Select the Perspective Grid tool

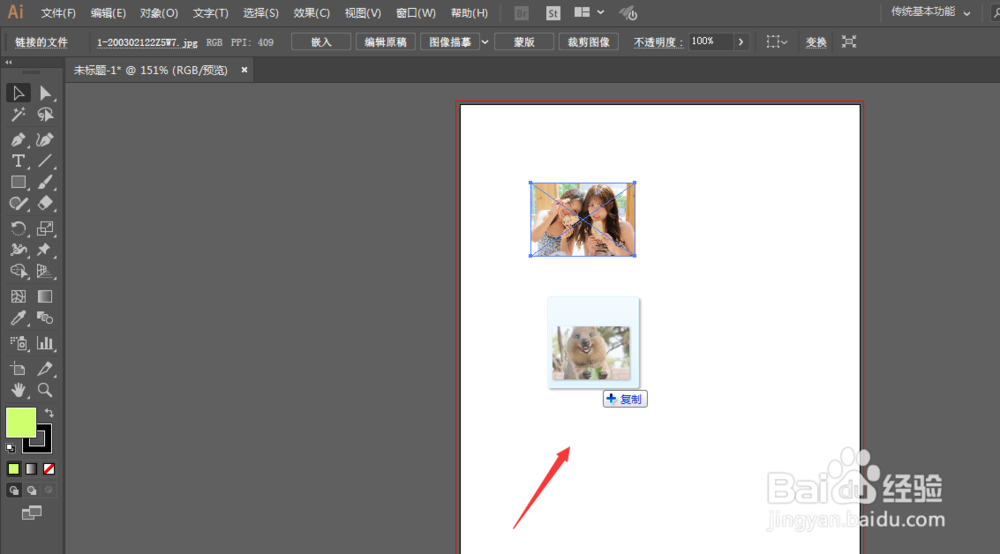45,271
